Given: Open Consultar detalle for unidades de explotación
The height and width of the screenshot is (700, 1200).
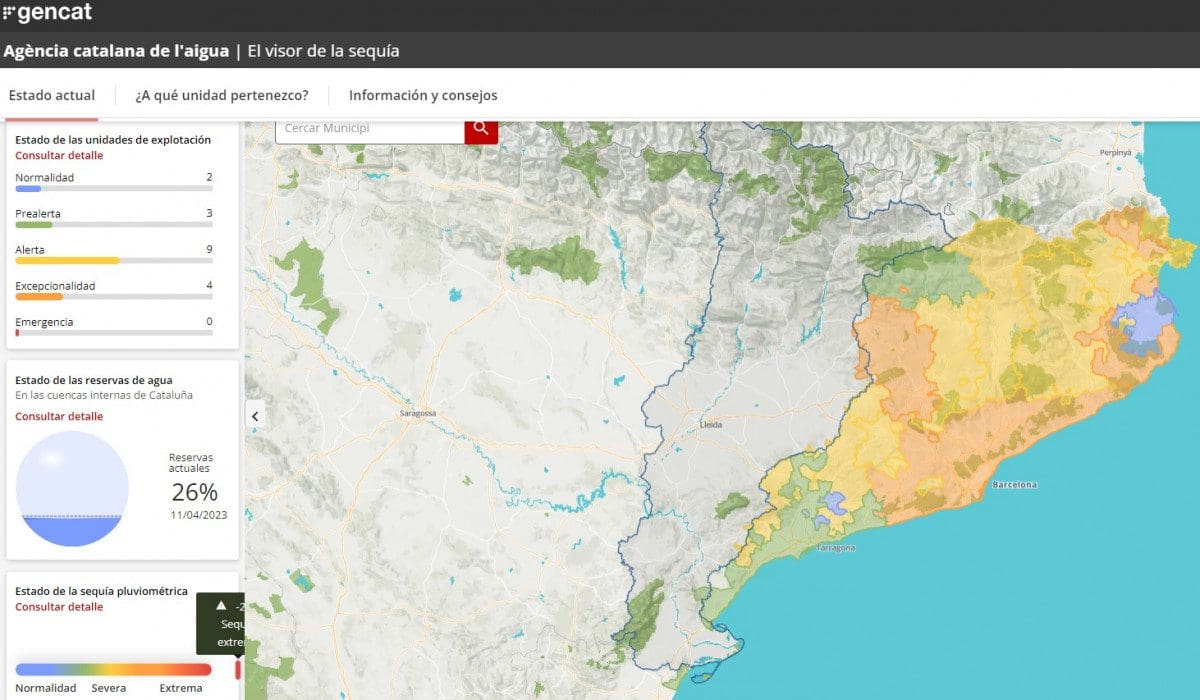Looking at the screenshot, I should [x=59, y=155].
